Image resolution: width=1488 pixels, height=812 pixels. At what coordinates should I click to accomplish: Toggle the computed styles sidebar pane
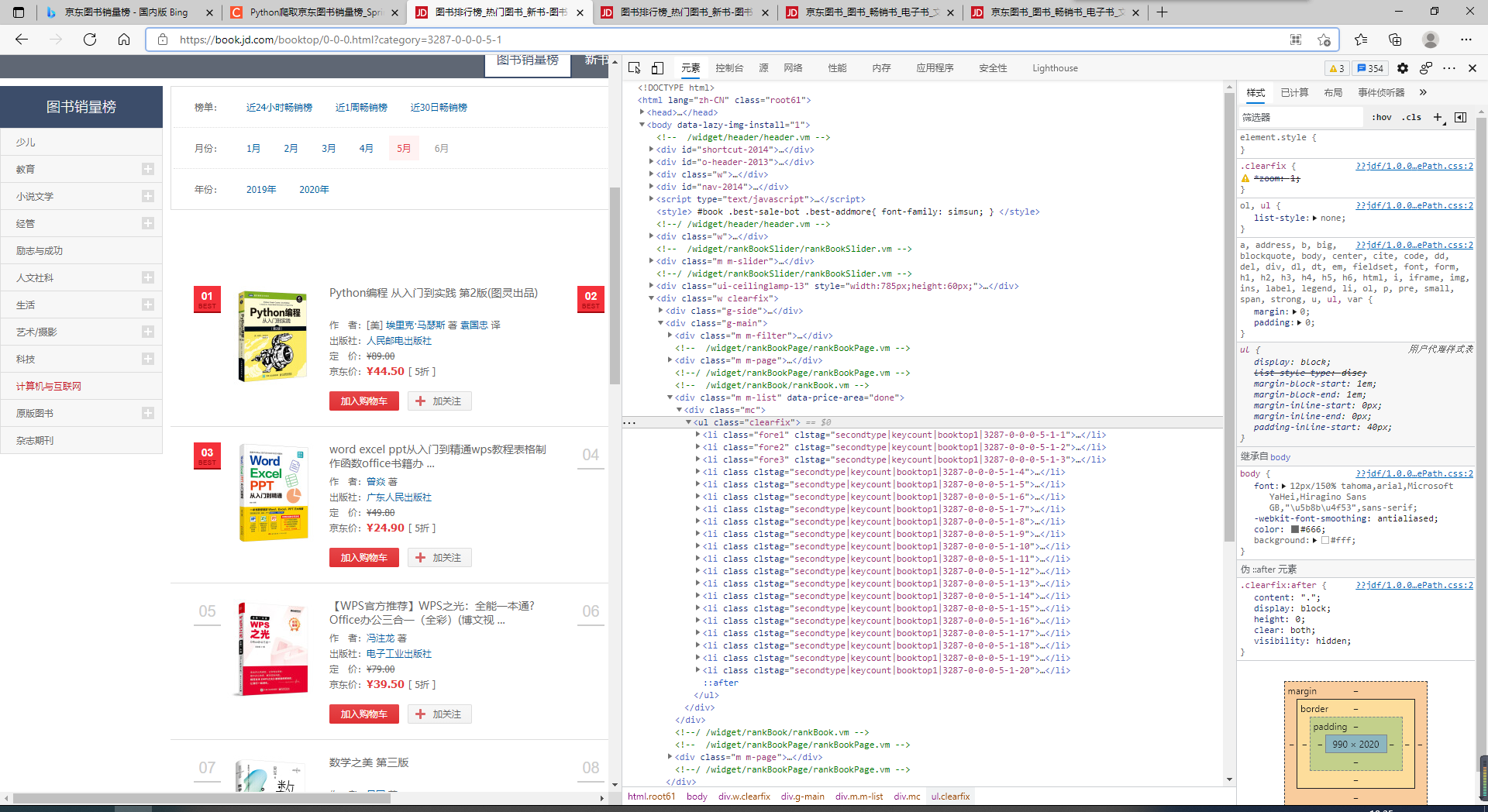1461,117
